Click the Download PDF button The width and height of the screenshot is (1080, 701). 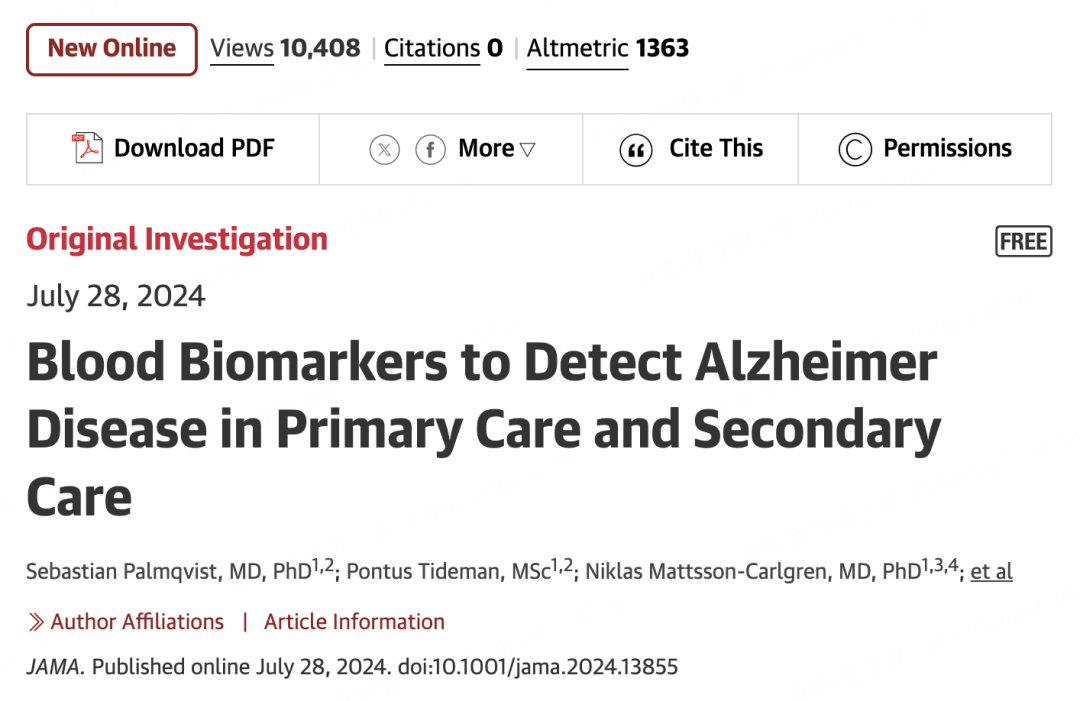(x=193, y=149)
